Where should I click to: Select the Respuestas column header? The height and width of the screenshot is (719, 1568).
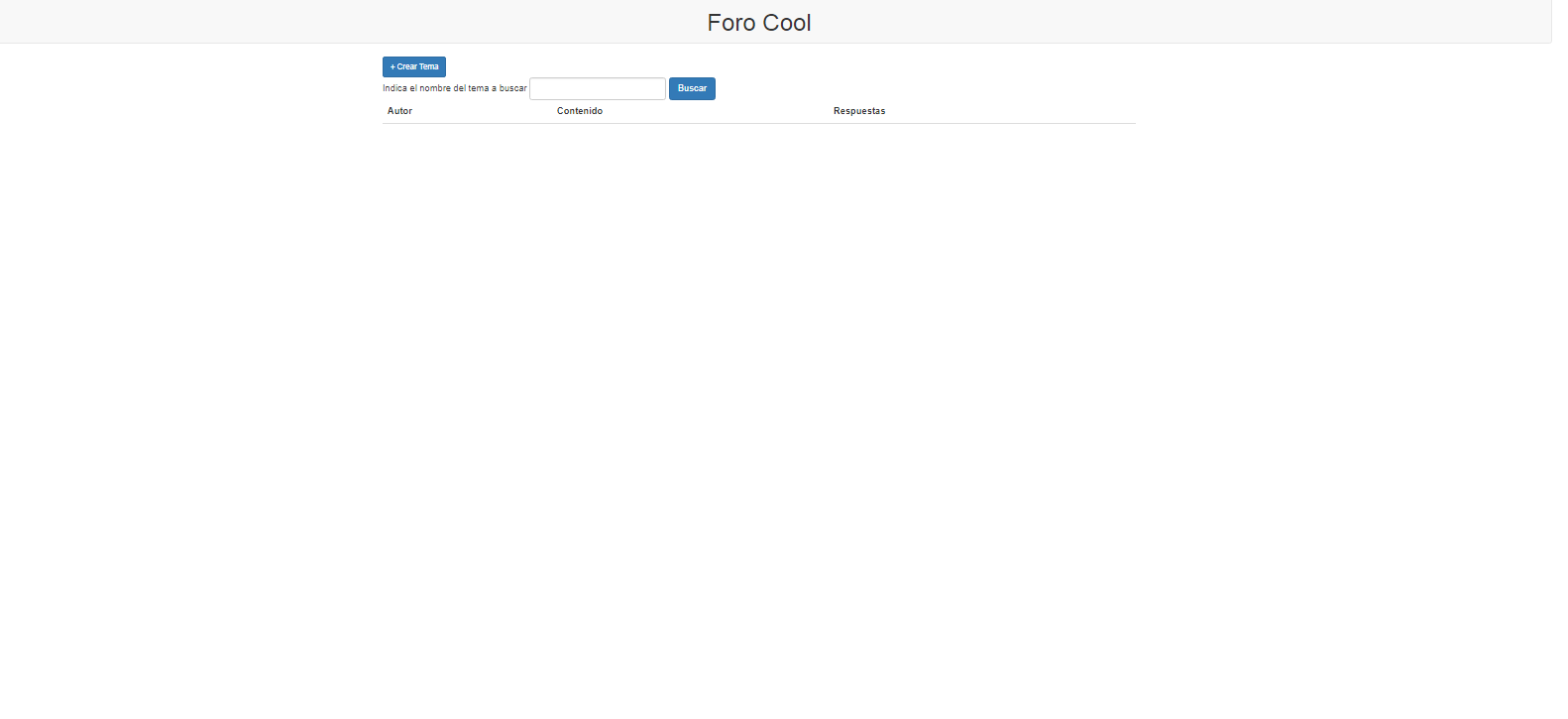(858, 111)
